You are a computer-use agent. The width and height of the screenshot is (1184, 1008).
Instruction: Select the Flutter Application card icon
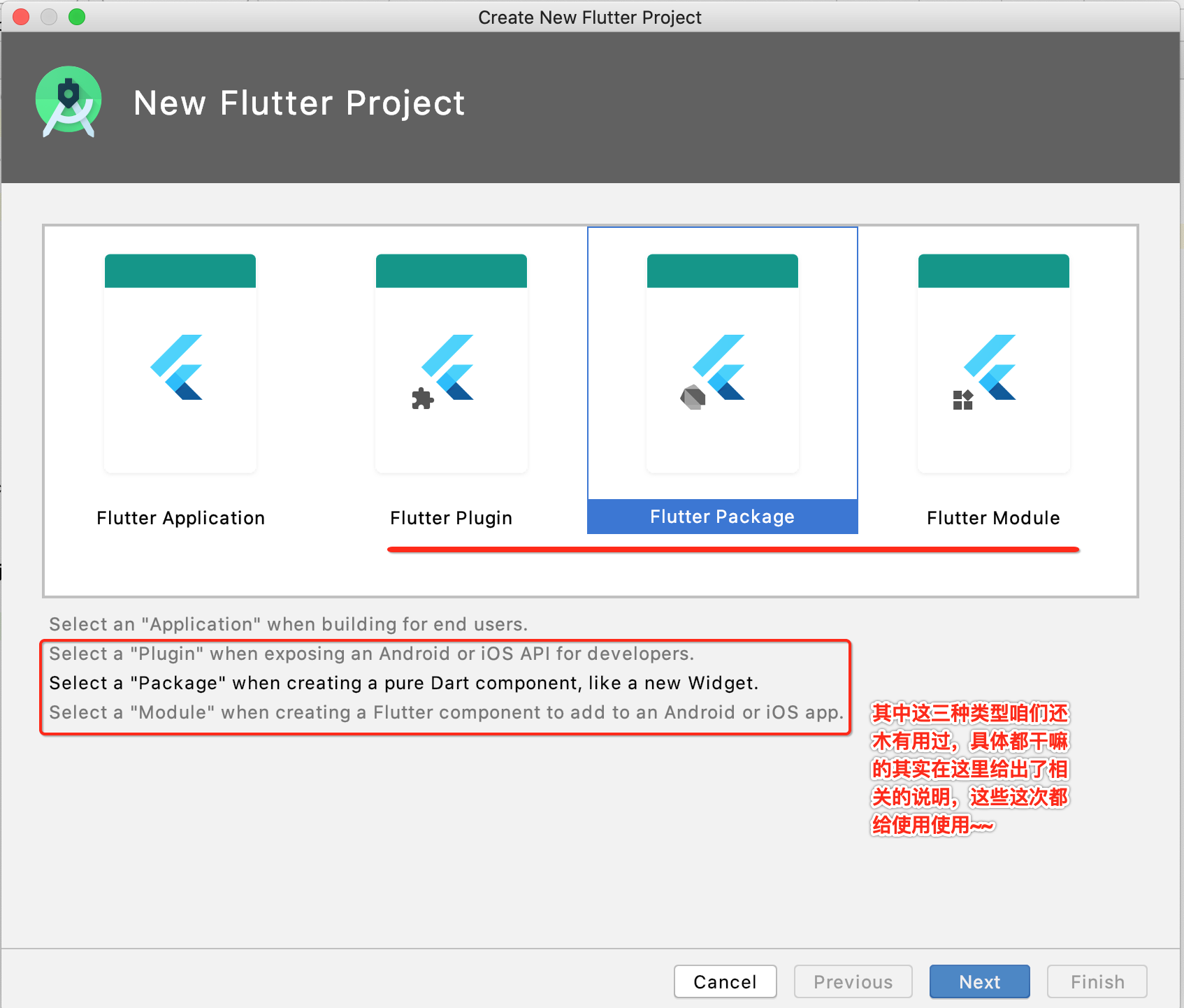[180, 362]
